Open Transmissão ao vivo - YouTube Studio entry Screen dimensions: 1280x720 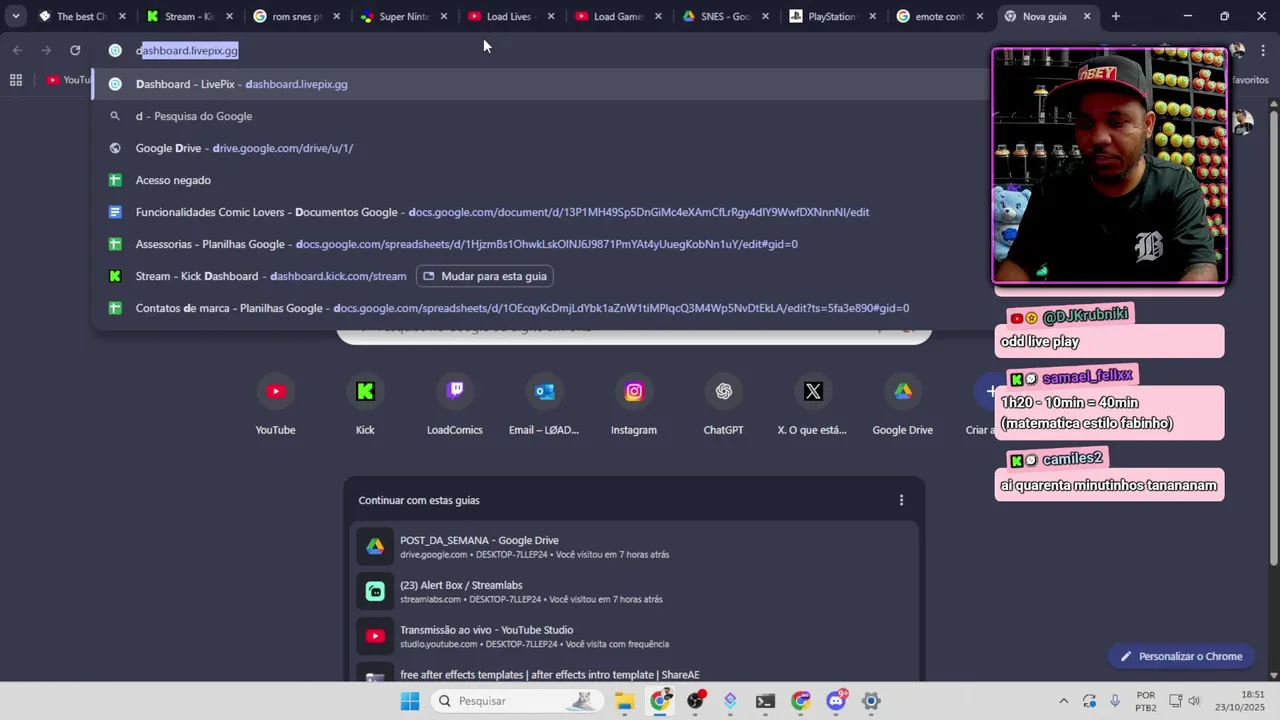click(634, 636)
